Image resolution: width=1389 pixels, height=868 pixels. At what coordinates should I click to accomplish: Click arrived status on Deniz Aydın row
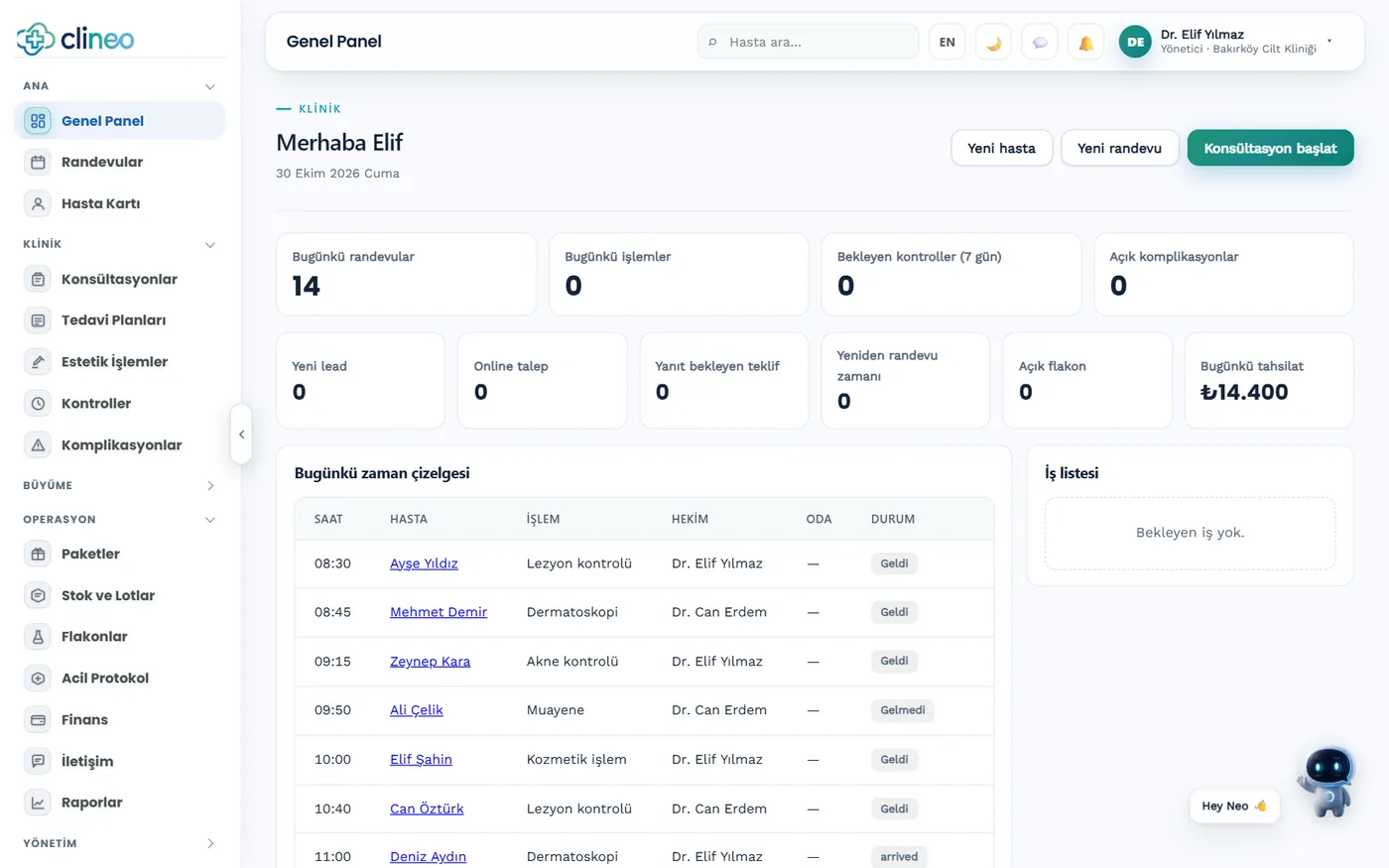899,857
